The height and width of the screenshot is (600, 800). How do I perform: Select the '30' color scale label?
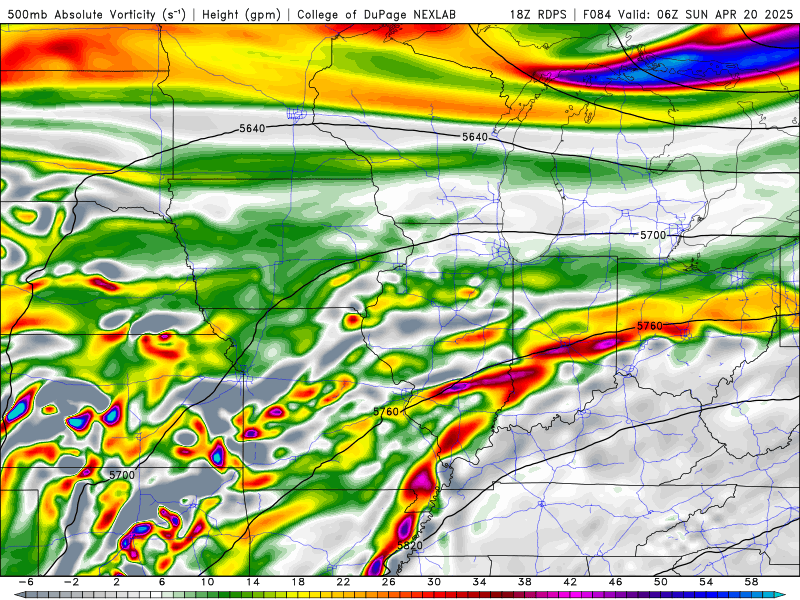pos(434,582)
